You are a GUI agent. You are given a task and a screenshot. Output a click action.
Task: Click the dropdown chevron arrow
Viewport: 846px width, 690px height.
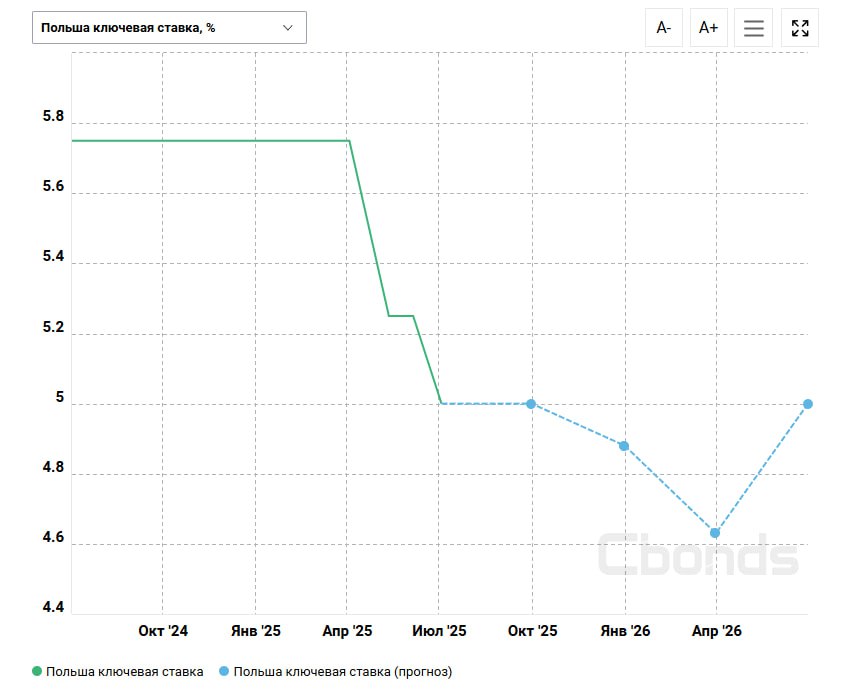pyautogui.click(x=288, y=28)
